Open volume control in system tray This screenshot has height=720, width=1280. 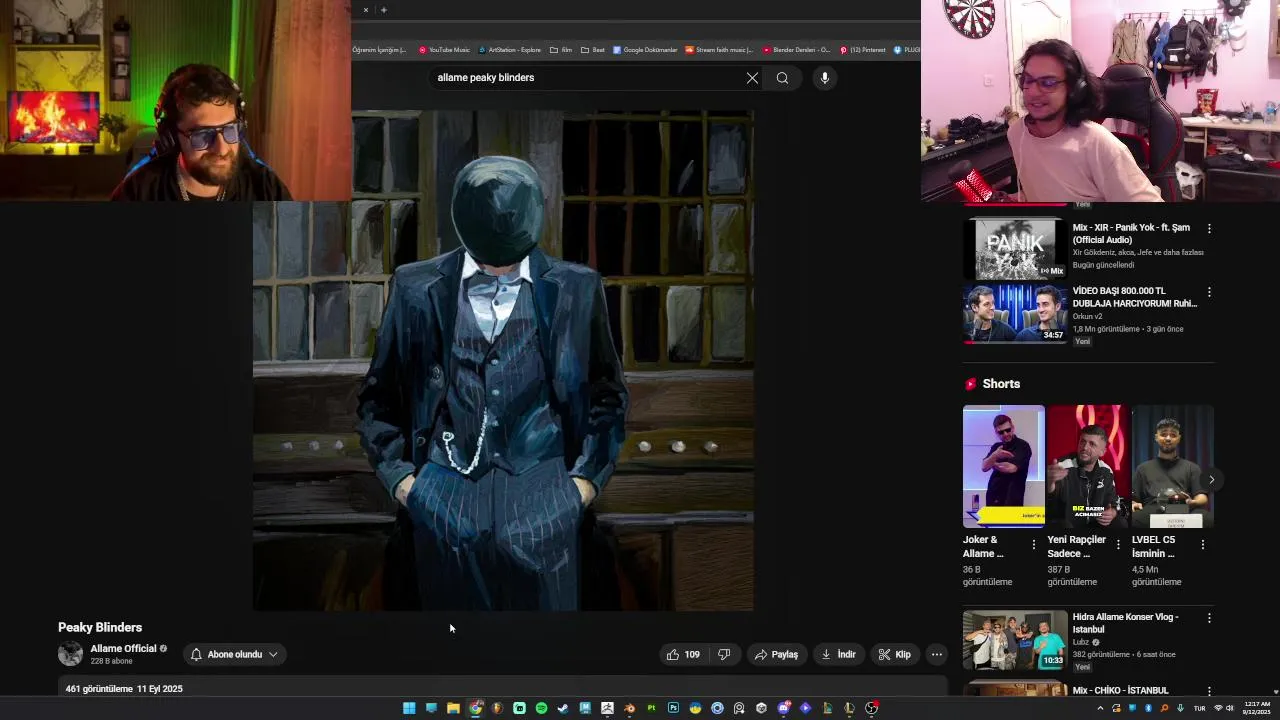[x=1230, y=708]
